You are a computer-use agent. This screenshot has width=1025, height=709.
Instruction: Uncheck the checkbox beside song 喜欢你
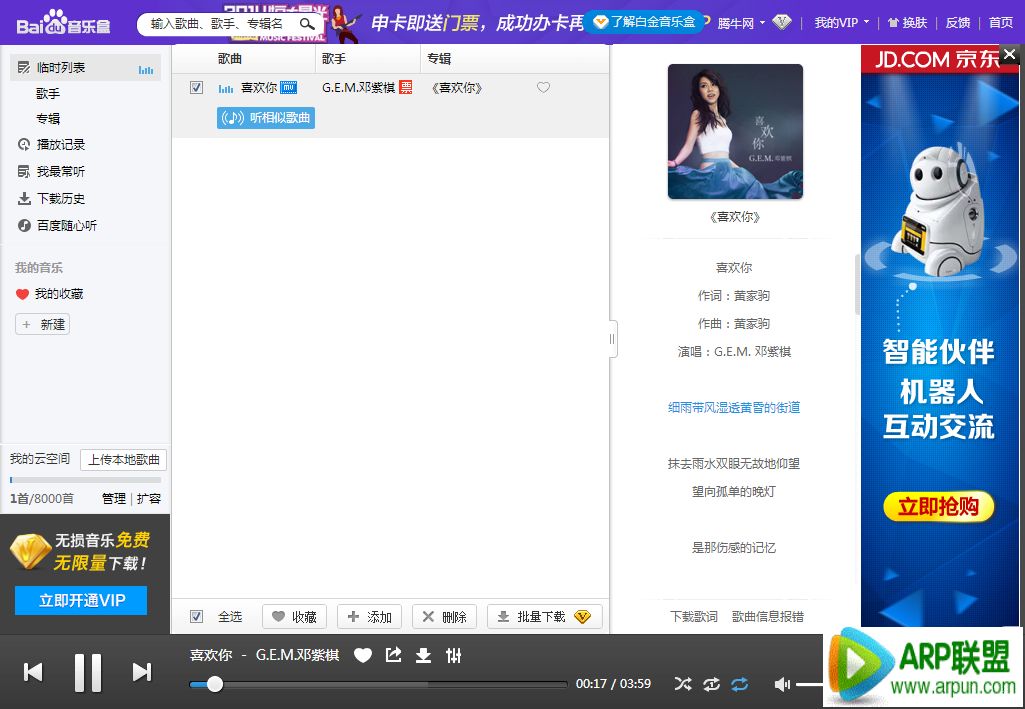point(196,88)
